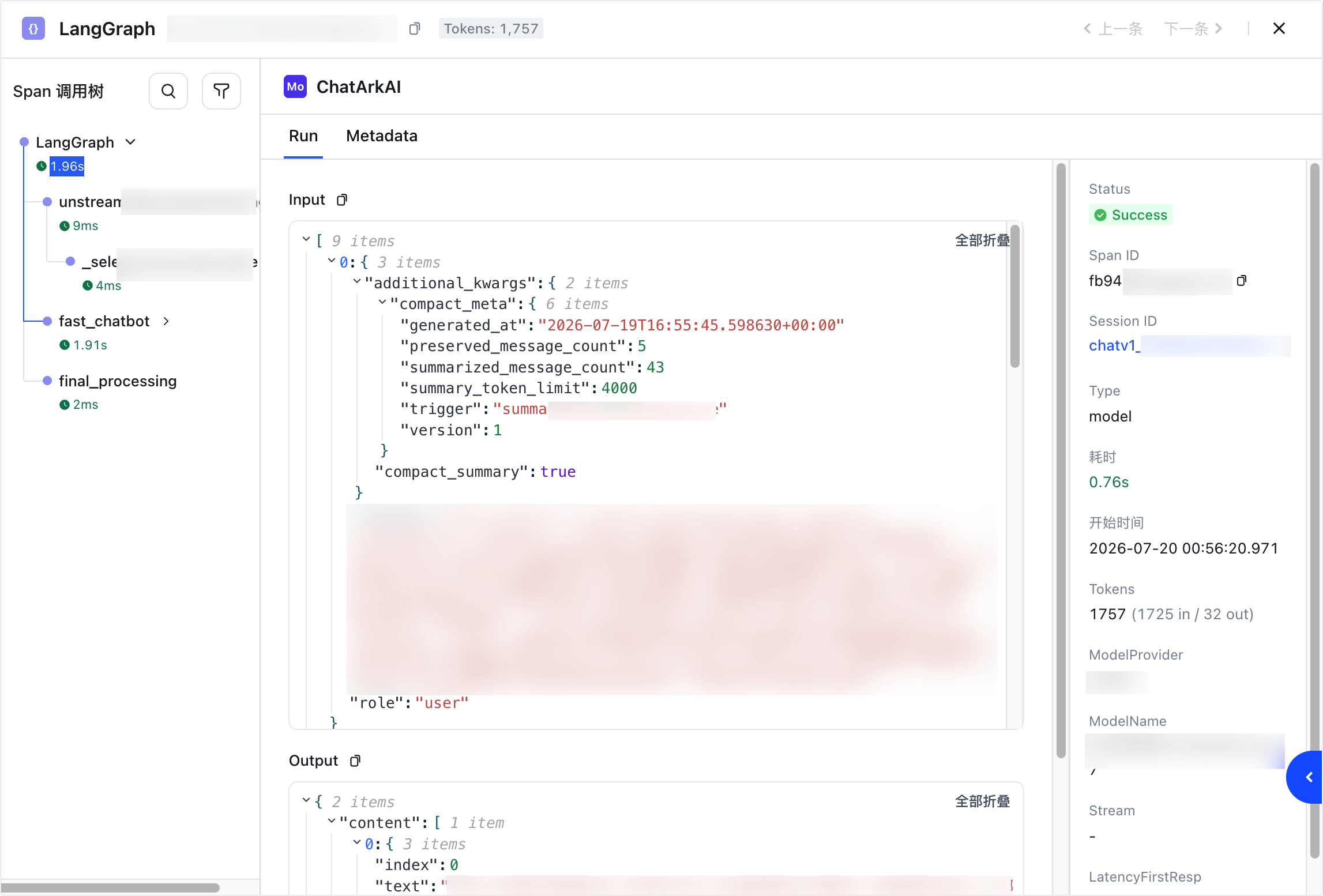
Task: Collapse all Output JSON with 全部折叠
Action: [x=982, y=801]
